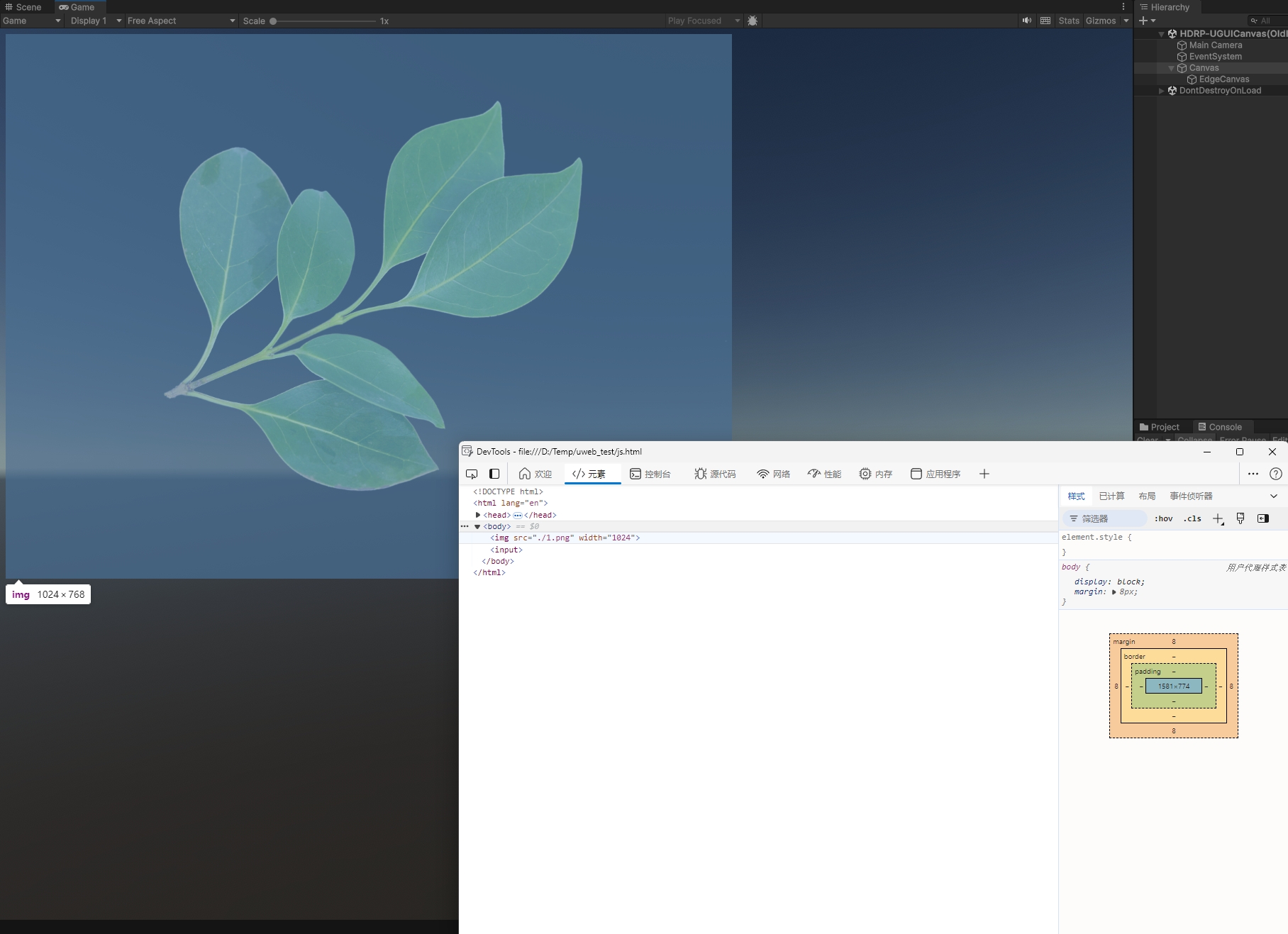Toggle the computed styles sidebar icon

click(1262, 518)
